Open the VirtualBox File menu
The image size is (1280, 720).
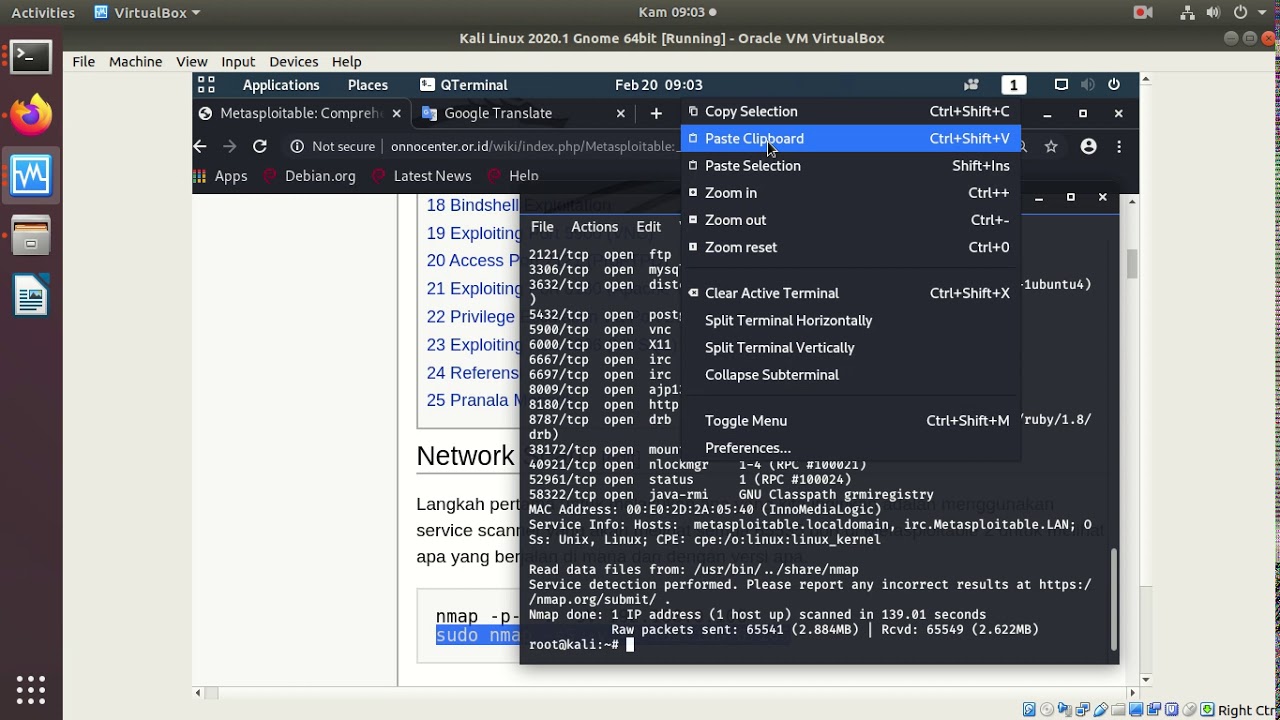[84, 61]
